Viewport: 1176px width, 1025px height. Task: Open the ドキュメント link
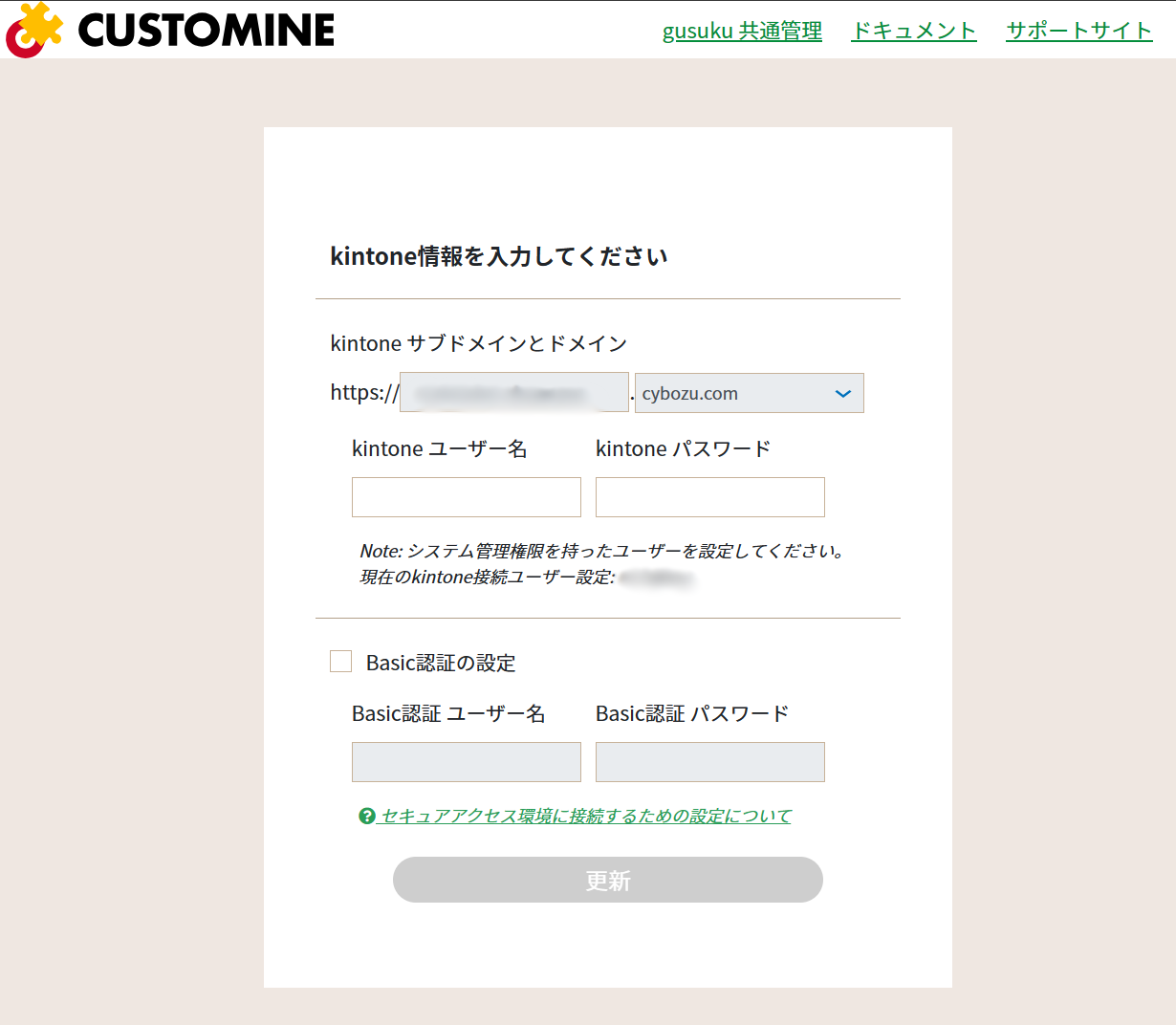tap(914, 31)
